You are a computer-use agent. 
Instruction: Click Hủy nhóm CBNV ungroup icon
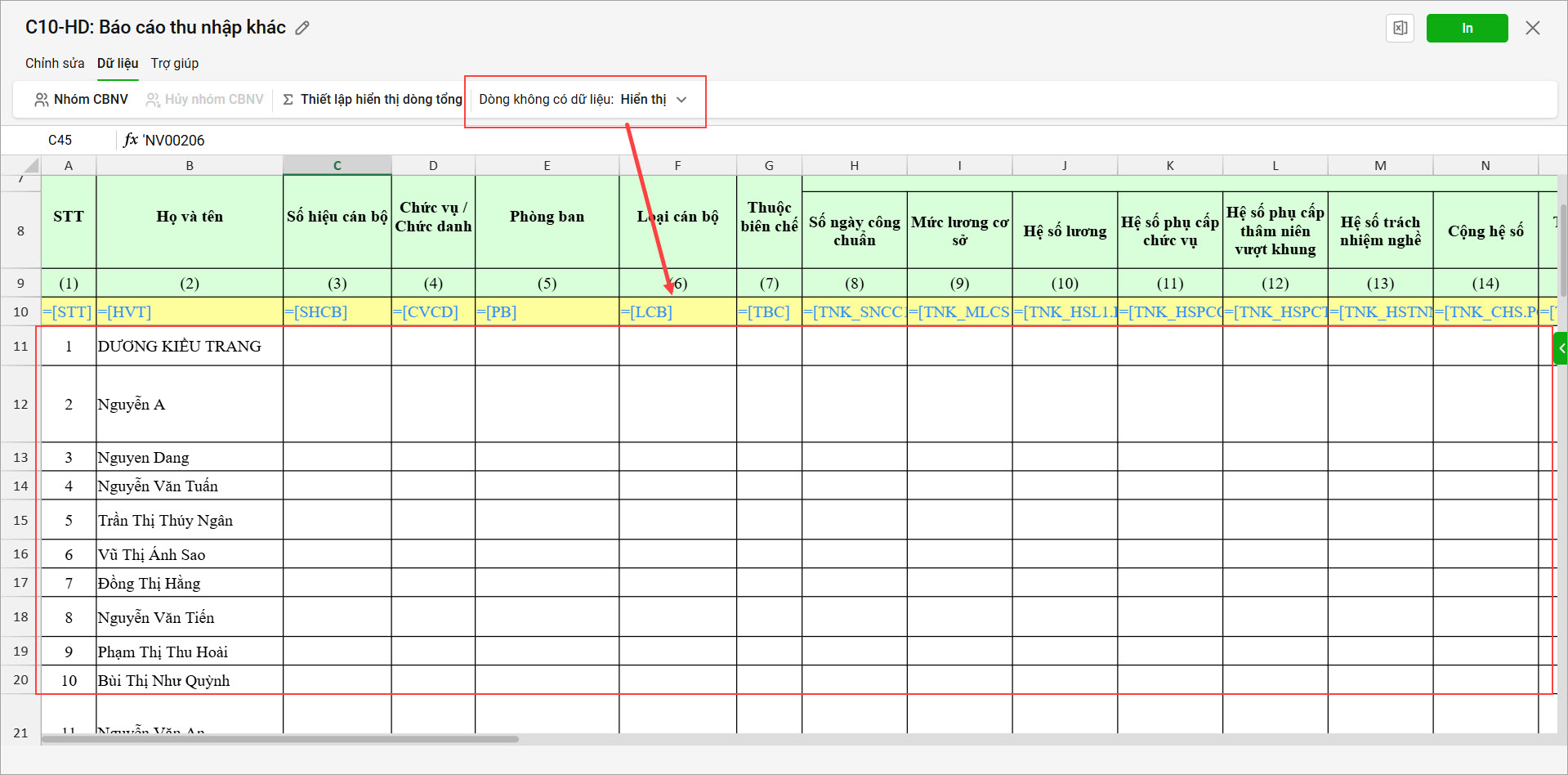coord(204,99)
